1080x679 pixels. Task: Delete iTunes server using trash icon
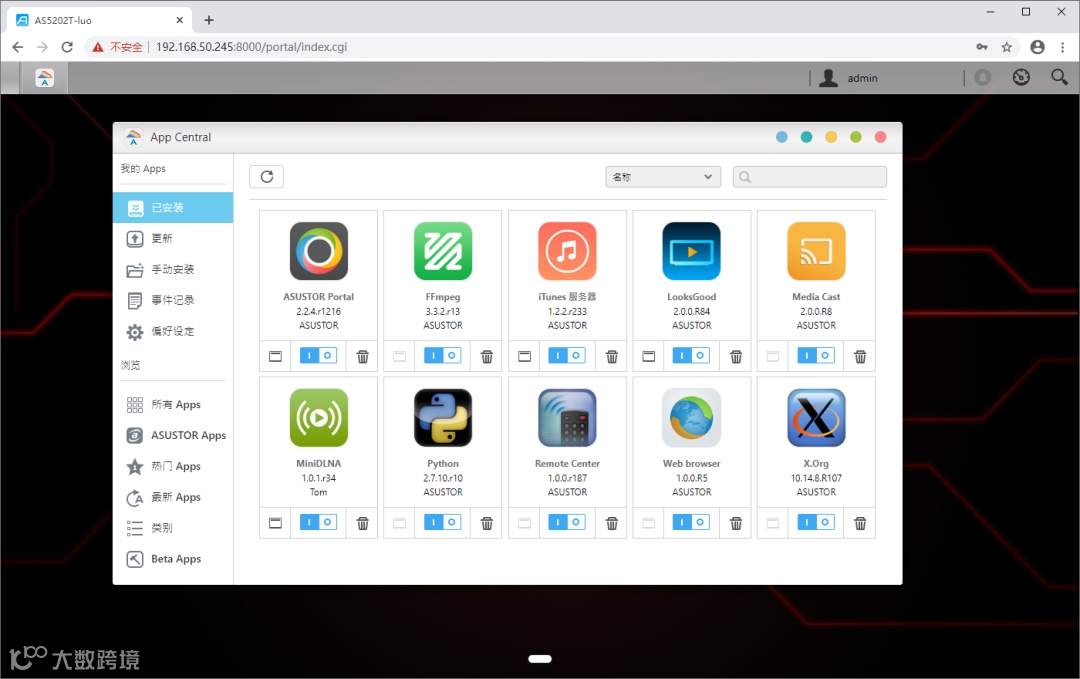pyautogui.click(x=612, y=356)
